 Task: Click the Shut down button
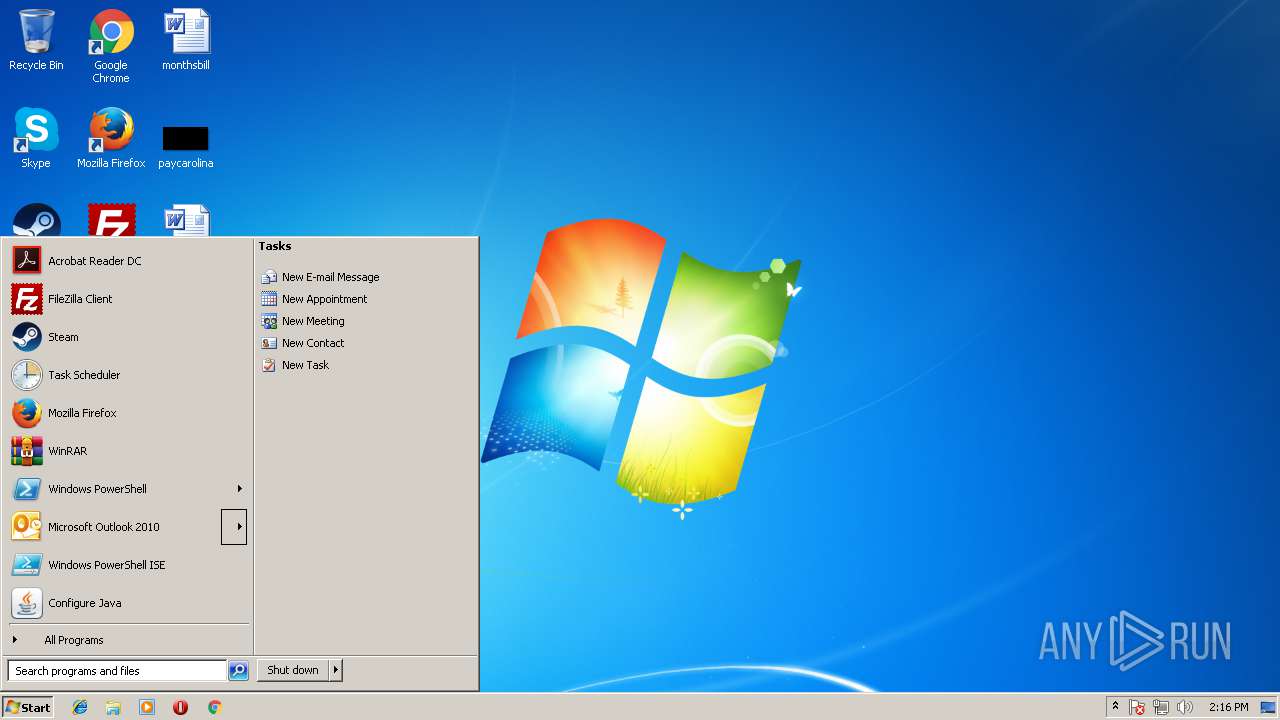[293, 671]
